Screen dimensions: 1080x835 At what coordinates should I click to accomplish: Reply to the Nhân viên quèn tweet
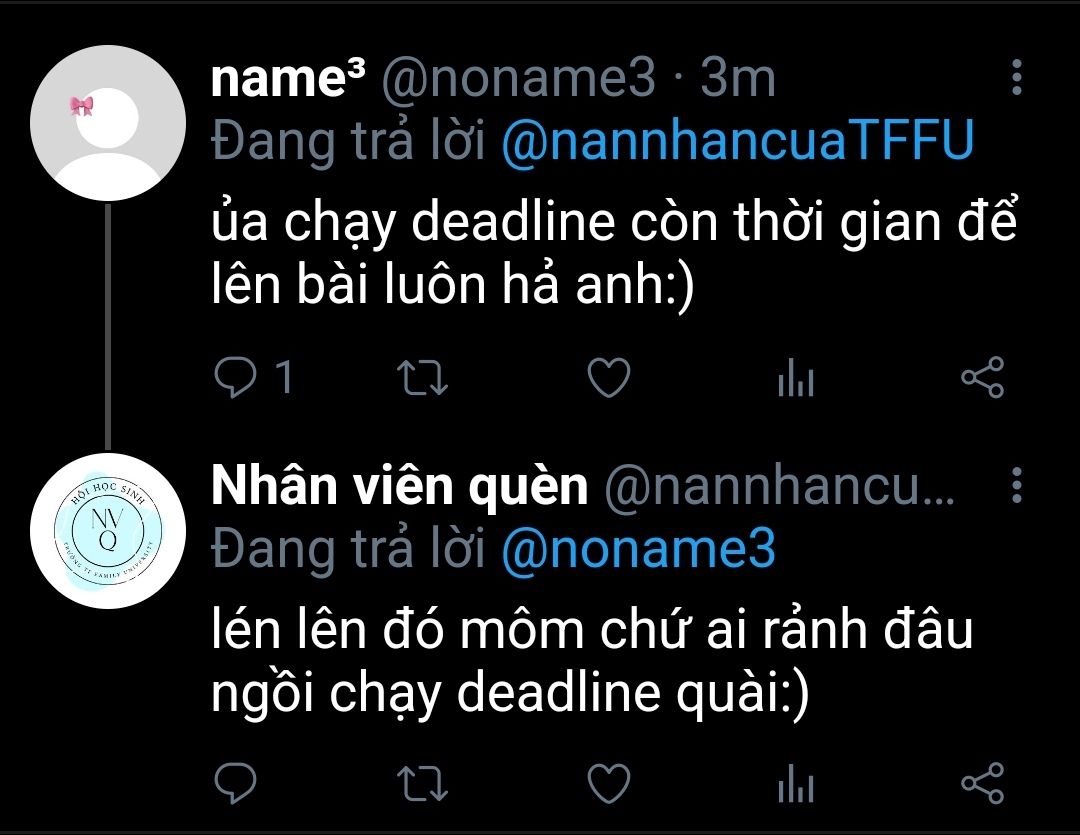[236, 783]
